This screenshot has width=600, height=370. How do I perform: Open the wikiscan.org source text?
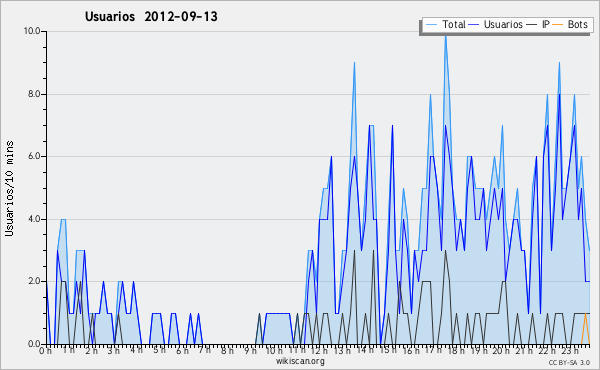click(x=300, y=361)
